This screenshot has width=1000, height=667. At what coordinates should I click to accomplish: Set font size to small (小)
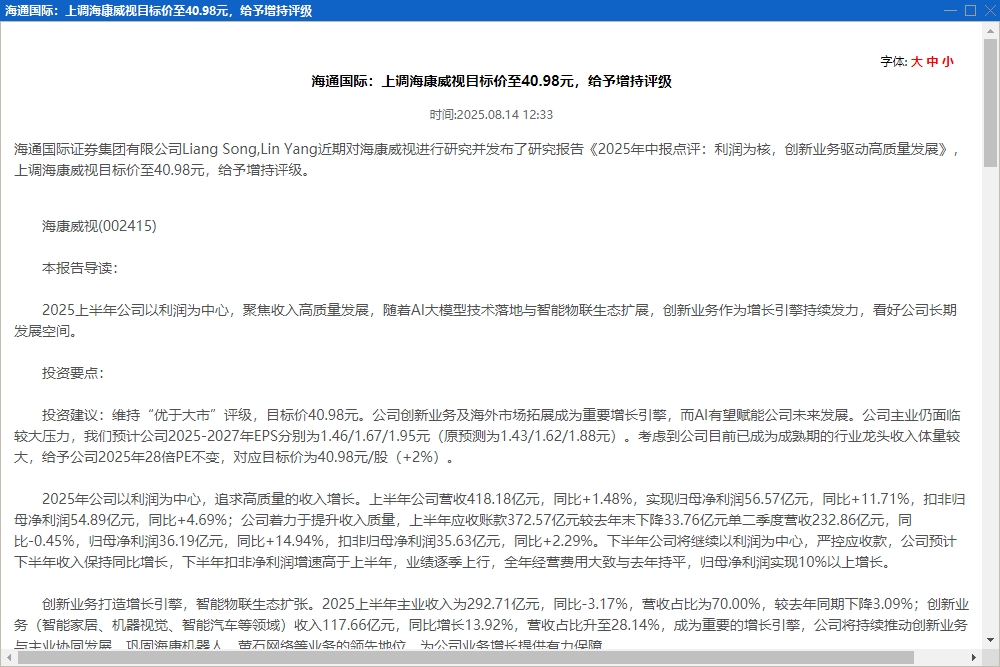(948, 62)
